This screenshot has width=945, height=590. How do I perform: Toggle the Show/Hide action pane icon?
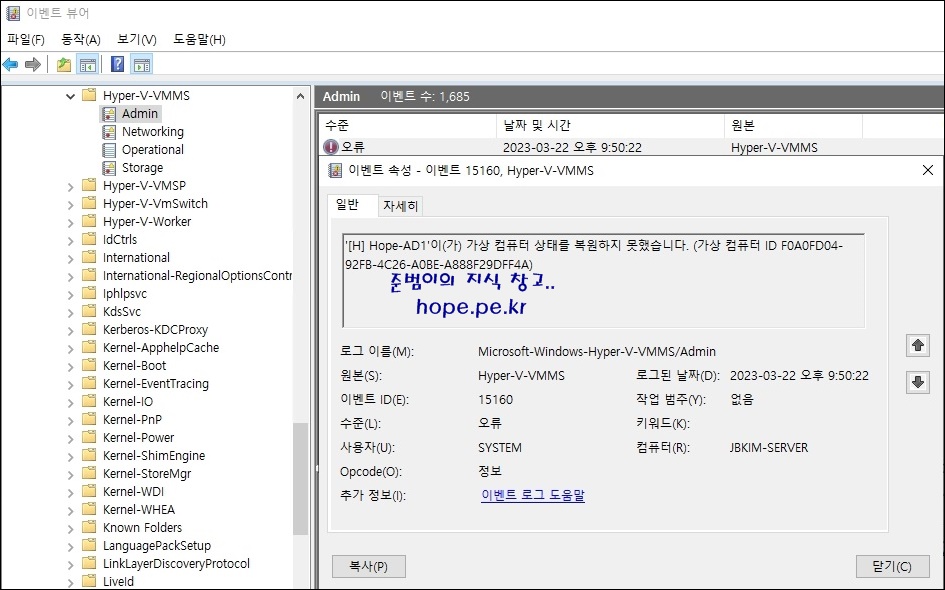coord(142,64)
